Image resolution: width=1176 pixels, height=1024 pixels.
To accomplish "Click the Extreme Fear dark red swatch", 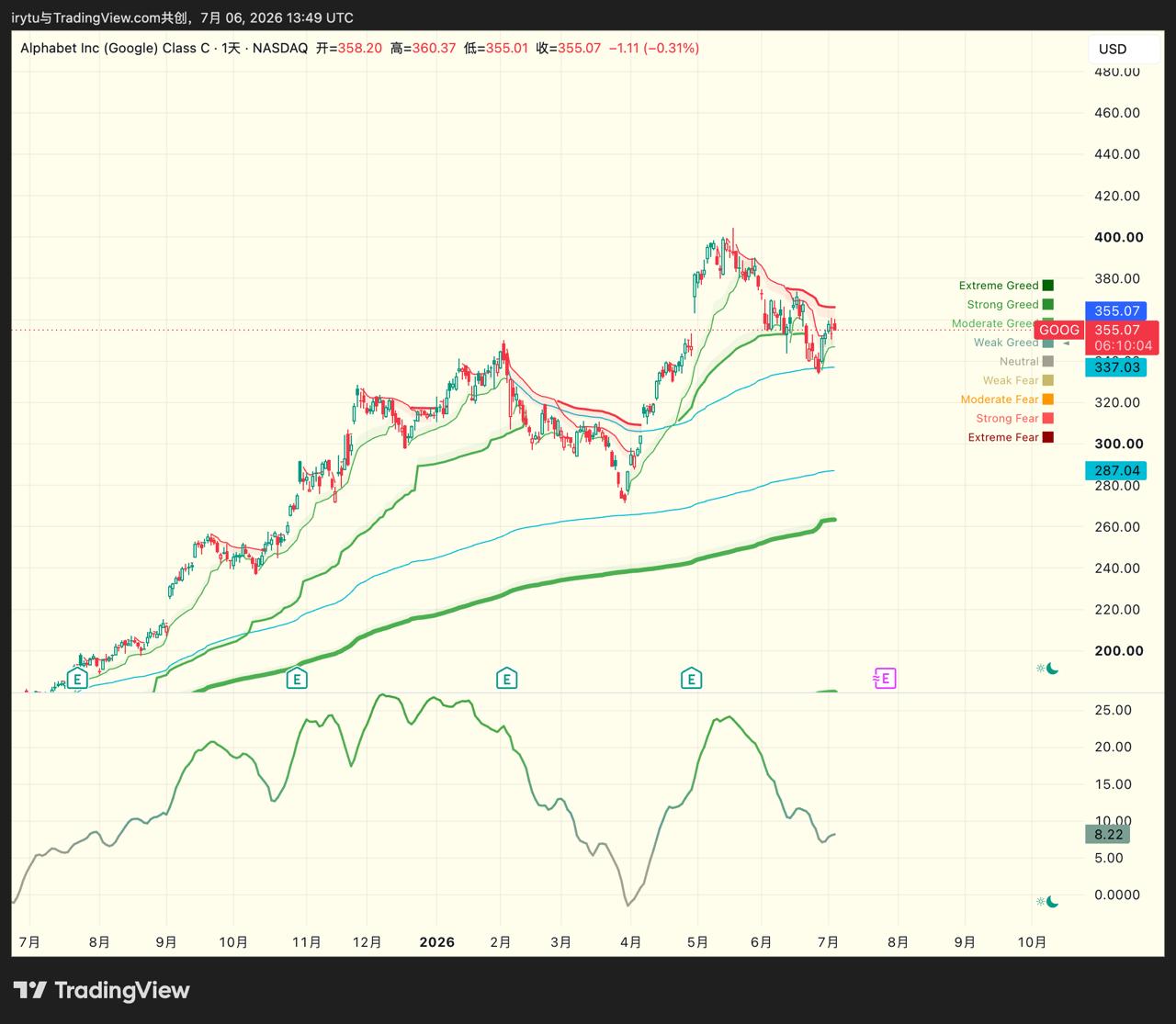I will click(x=1048, y=437).
